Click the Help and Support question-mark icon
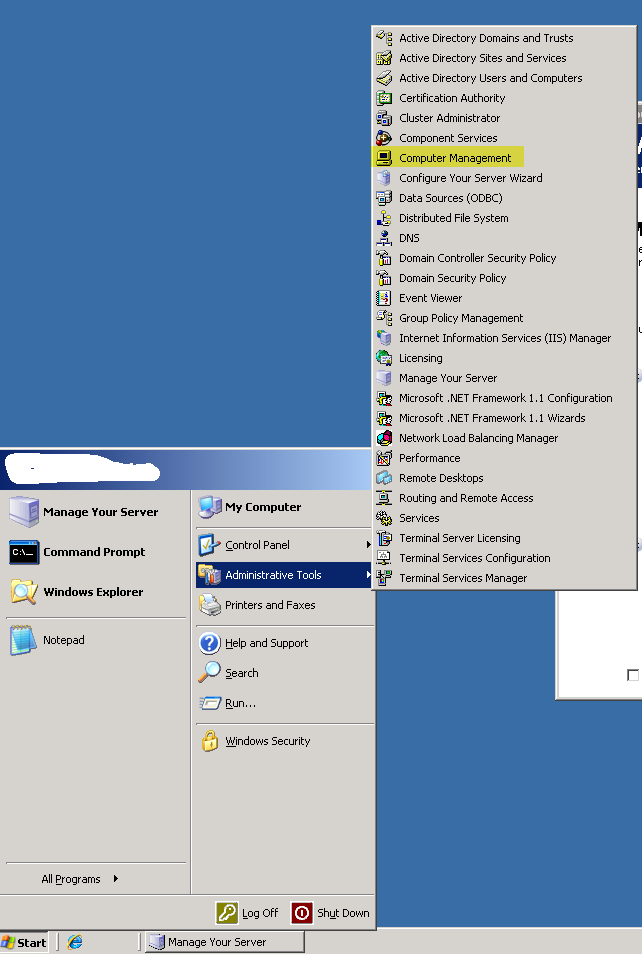Screen dimensions: 642x954 pyautogui.click(x=210, y=643)
